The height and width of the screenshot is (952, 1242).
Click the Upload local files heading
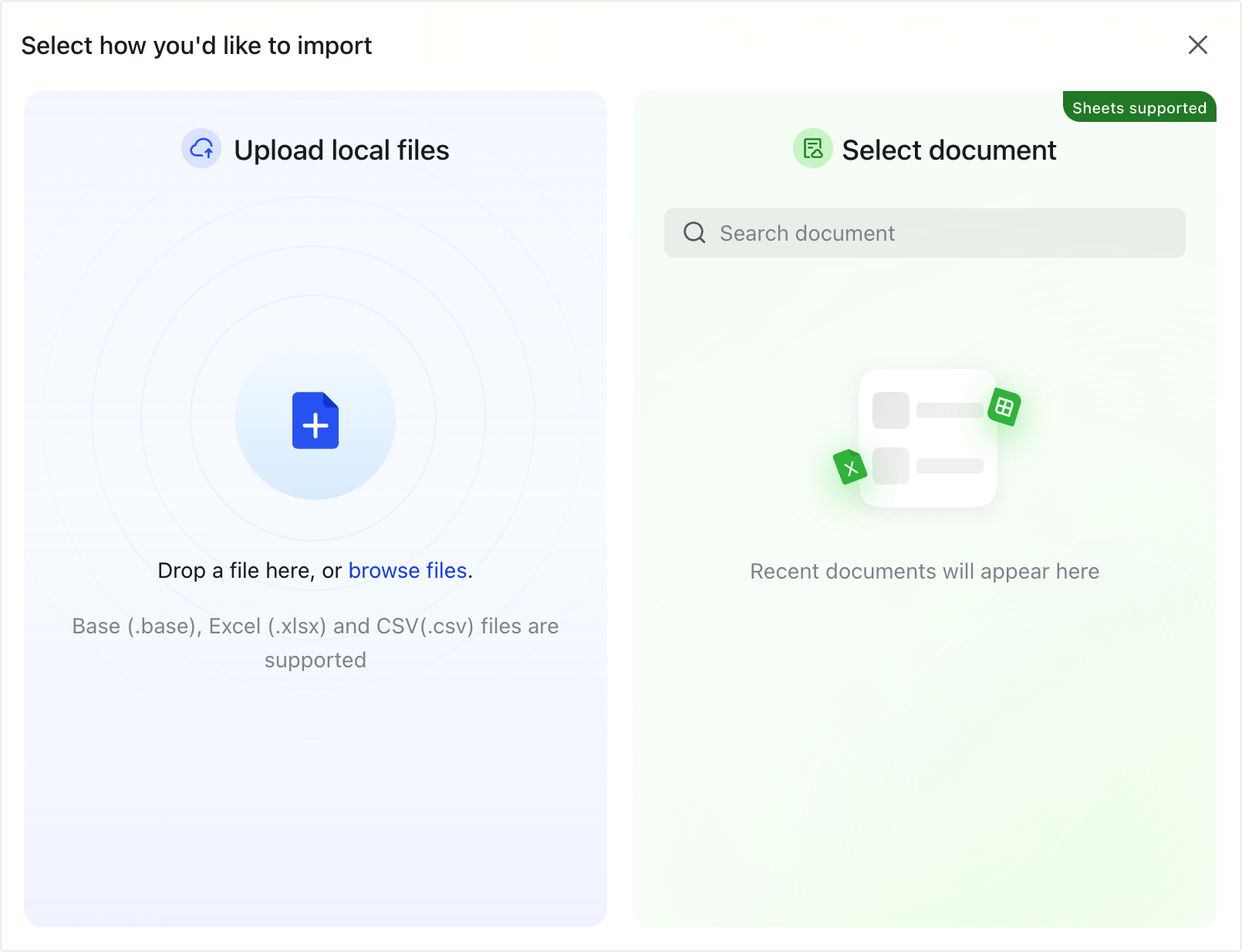(341, 150)
